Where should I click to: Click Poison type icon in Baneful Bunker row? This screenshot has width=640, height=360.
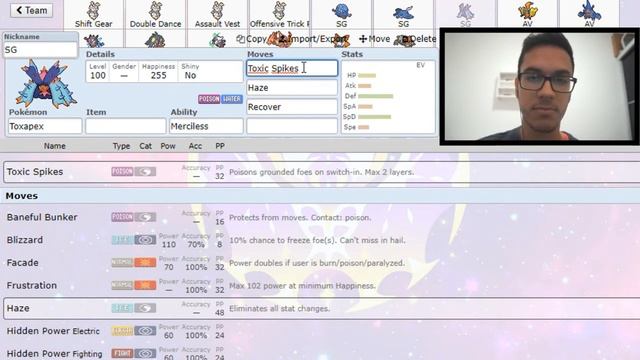122,217
